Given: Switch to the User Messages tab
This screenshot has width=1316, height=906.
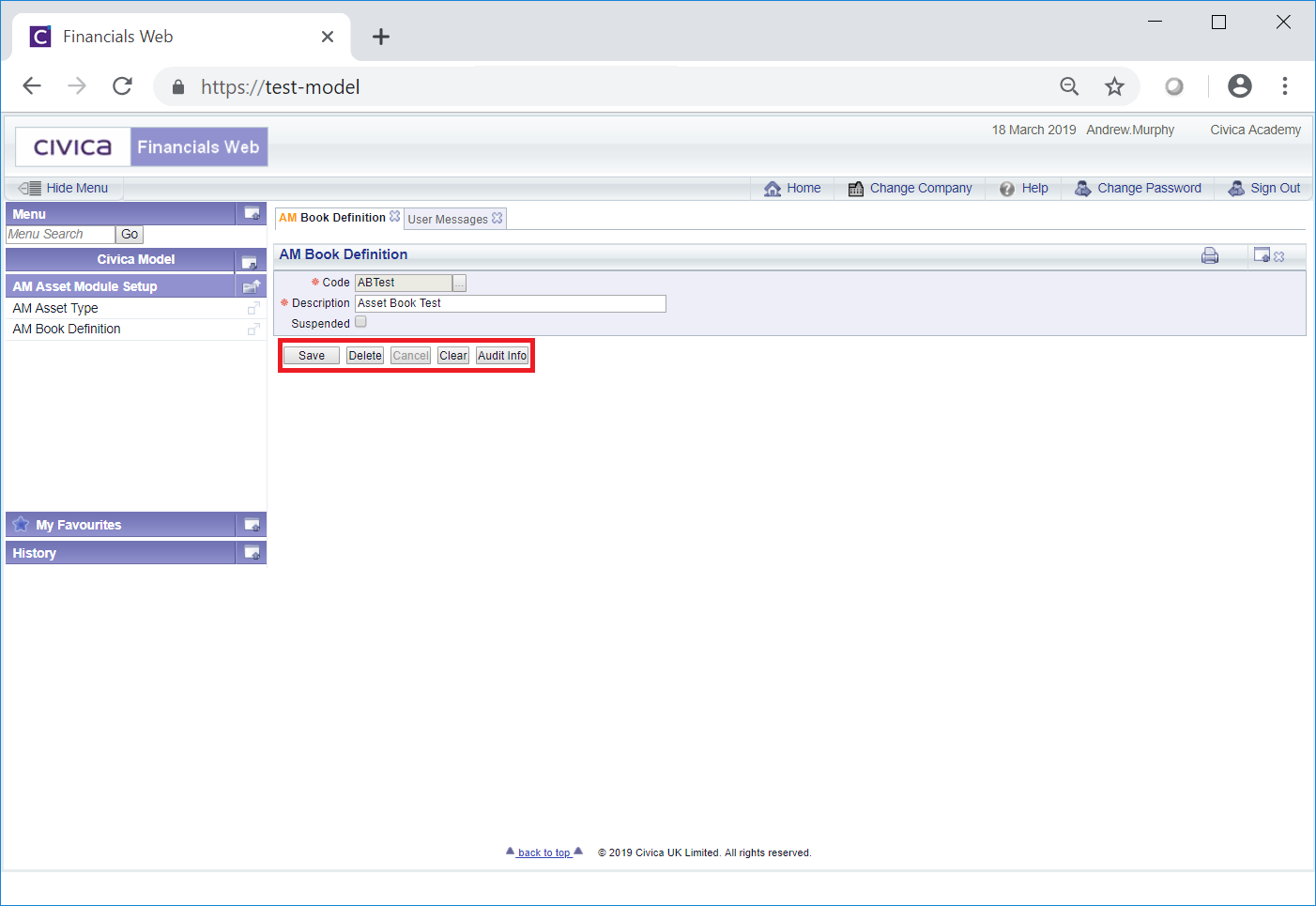Looking at the screenshot, I should [x=448, y=219].
